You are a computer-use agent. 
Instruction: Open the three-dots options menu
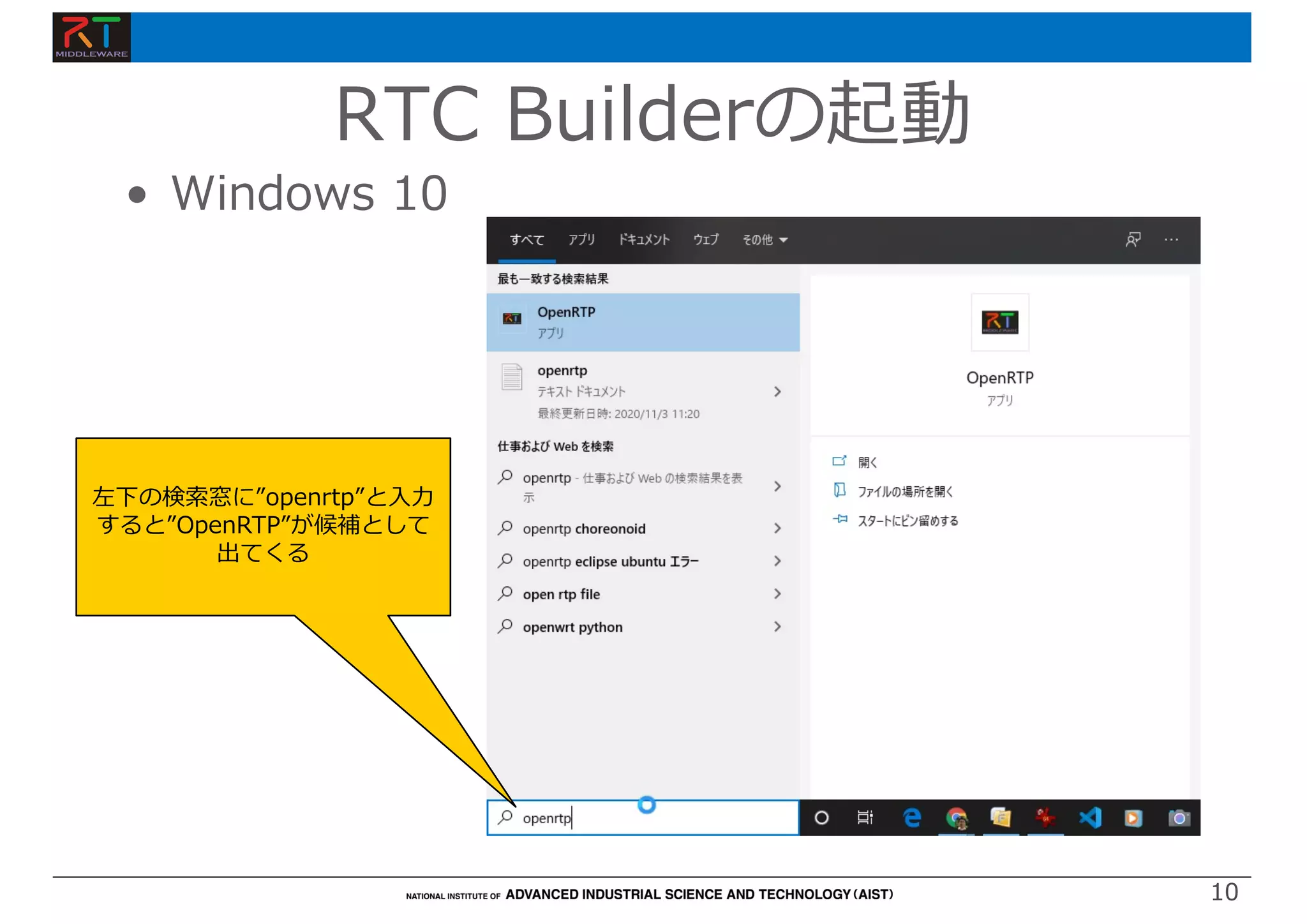(x=1171, y=240)
